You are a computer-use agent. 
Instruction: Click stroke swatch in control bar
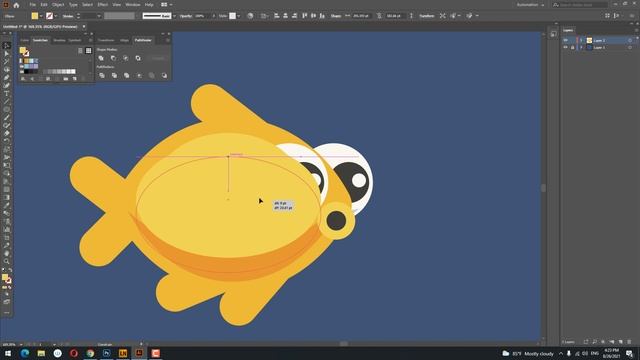[x=49, y=16]
